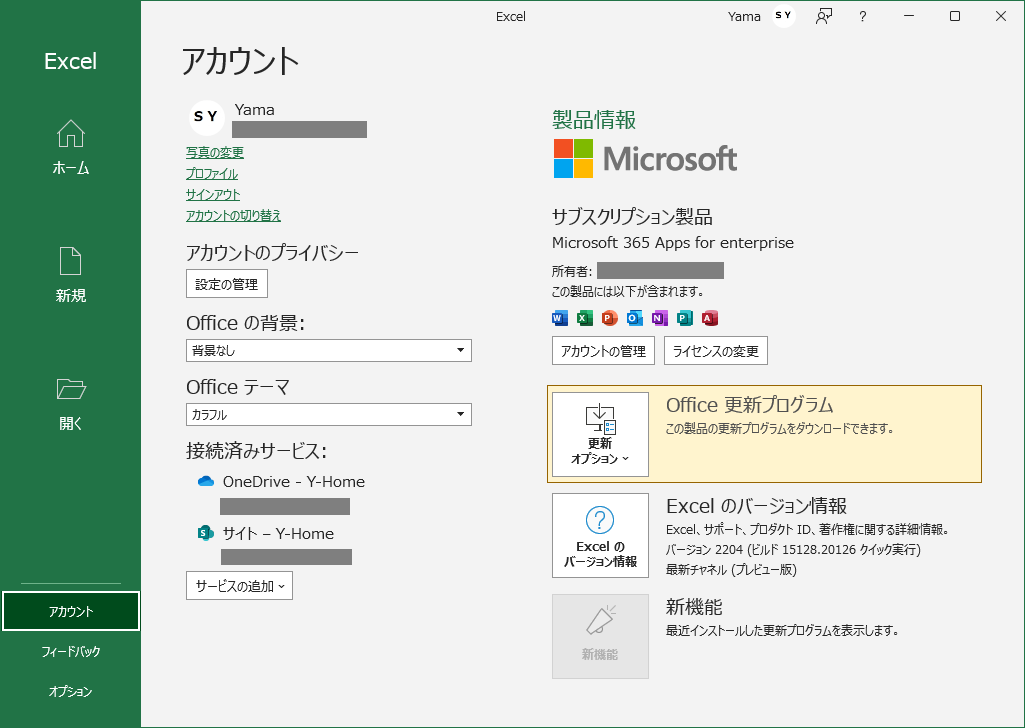Open the Office の背景 dropdown
The height and width of the screenshot is (728, 1025).
pyautogui.click(x=329, y=350)
